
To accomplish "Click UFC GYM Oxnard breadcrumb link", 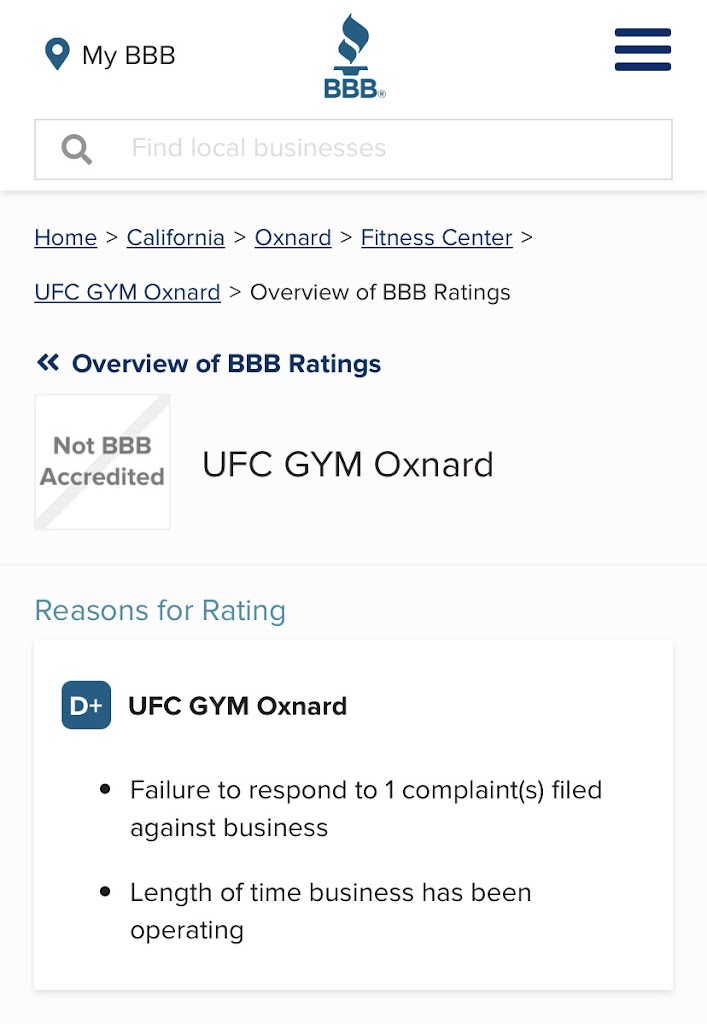I will click(127, 292).
